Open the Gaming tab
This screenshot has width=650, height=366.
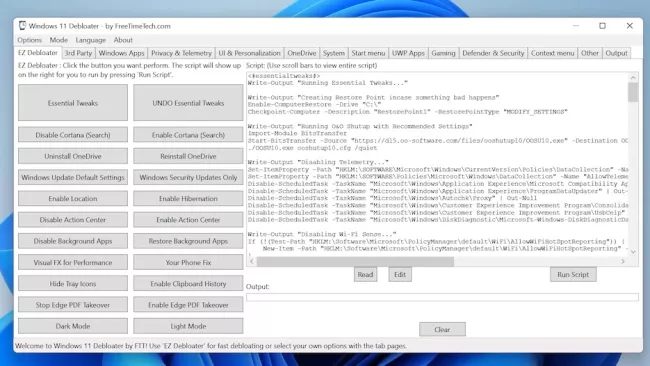[443, 53]
